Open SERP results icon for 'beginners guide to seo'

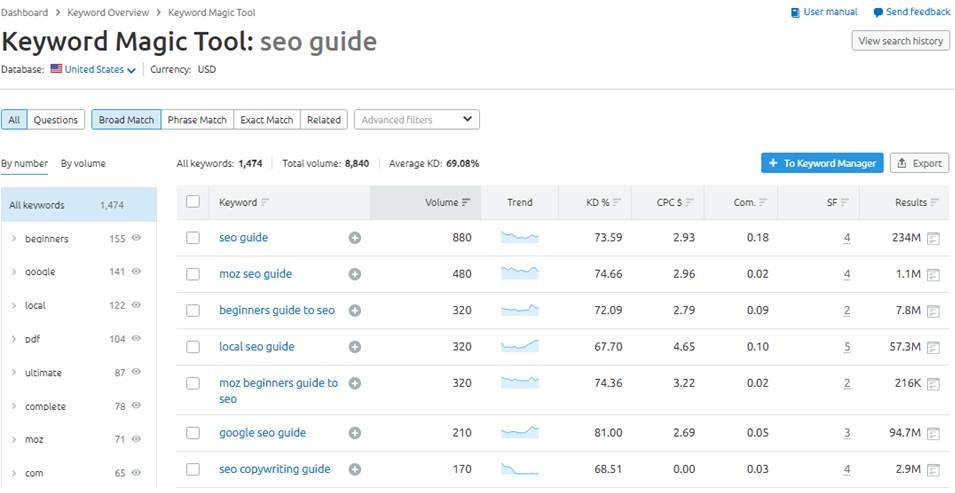pos(933,311)
